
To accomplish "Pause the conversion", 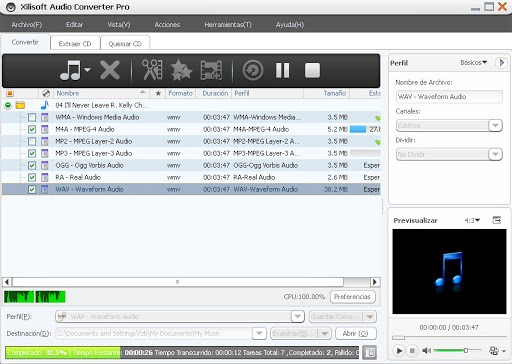I will [x=282, y=70].
